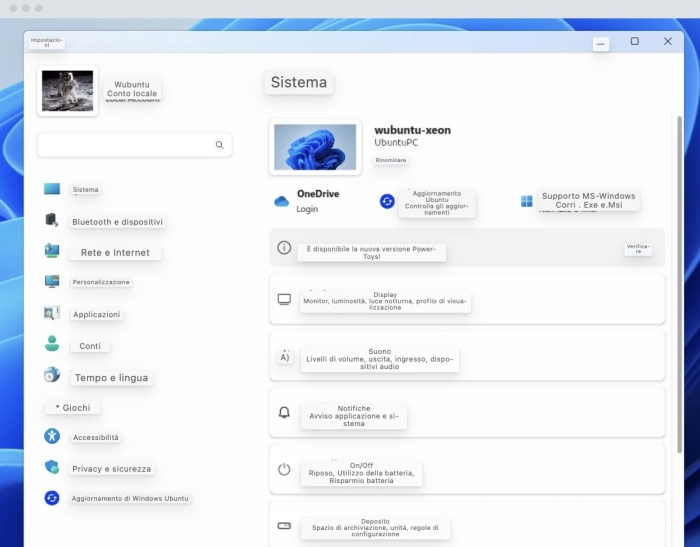Click OneDrive Login link

click(307, 209)
